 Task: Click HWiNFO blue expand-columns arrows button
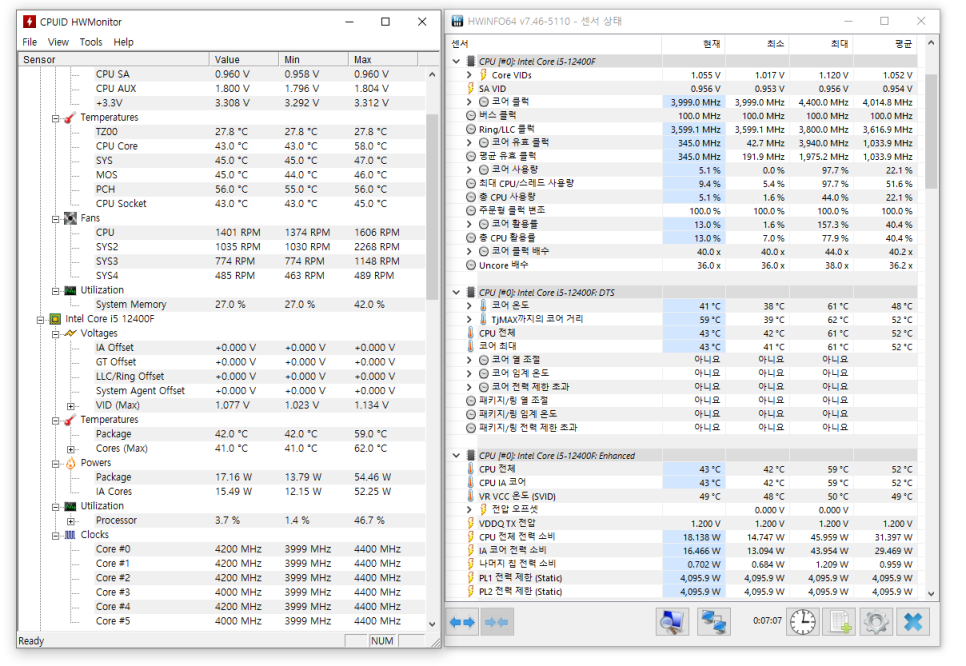coord(462,622)
